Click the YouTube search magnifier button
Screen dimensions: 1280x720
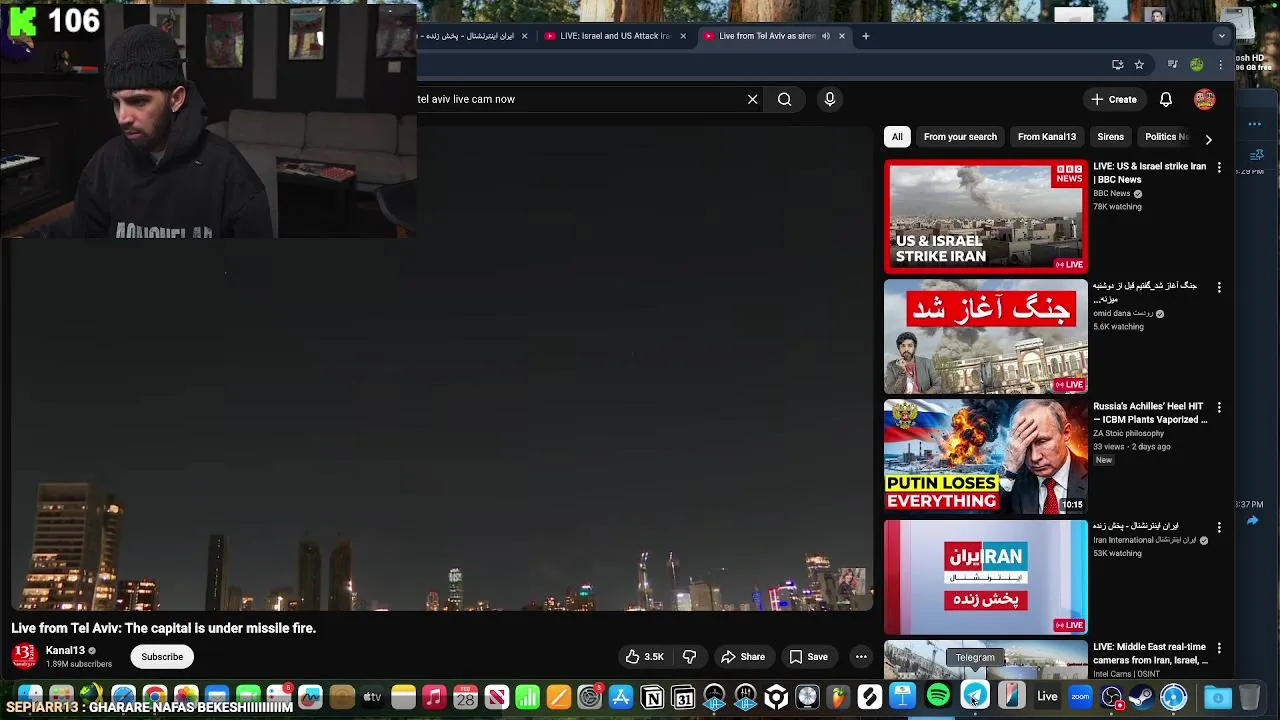pos(785,99)
